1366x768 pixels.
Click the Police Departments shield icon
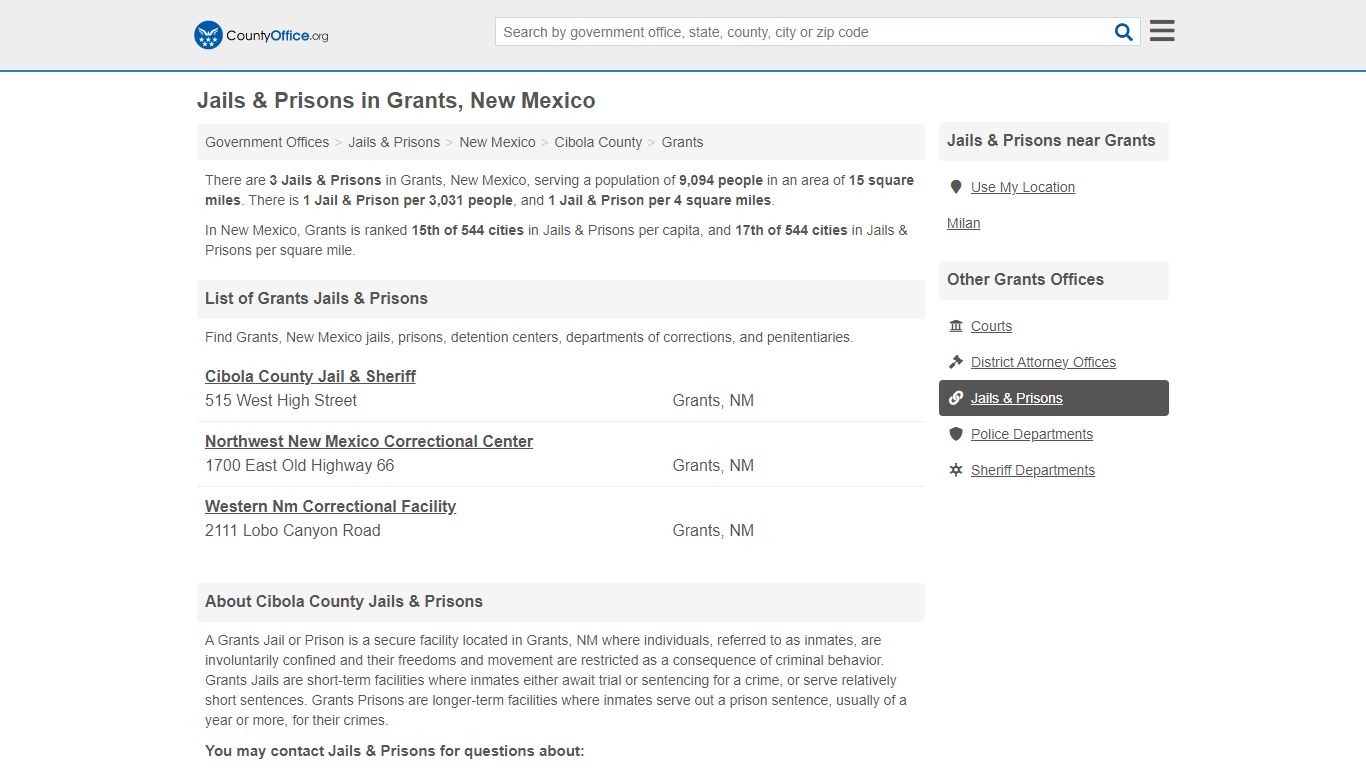(956, 434)
